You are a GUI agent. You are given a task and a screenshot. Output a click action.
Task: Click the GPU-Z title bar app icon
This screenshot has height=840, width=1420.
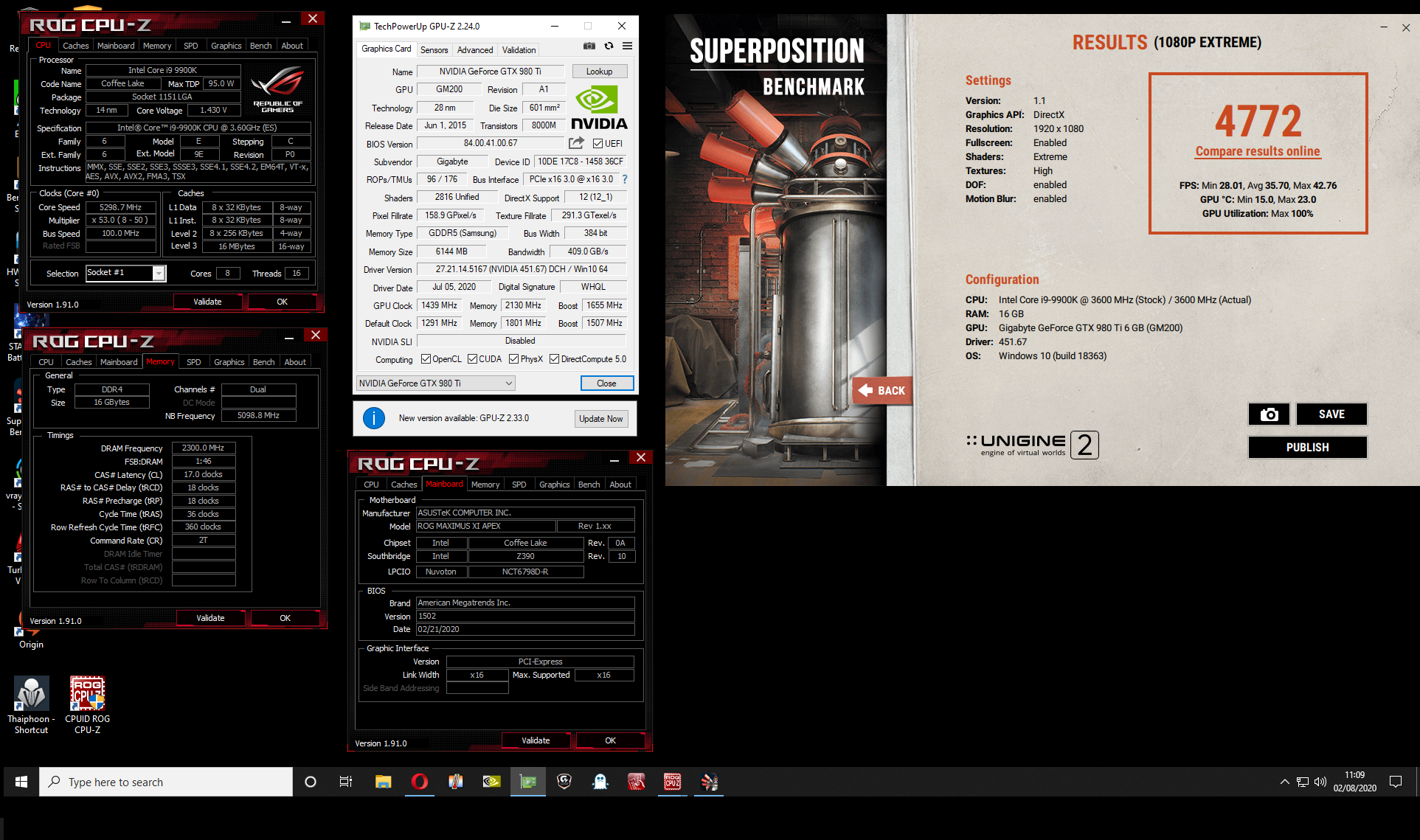click(364, 26)
